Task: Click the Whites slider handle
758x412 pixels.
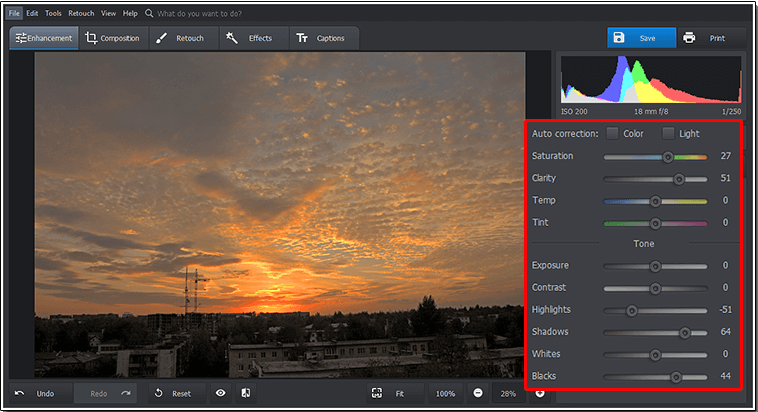Action: click(x=655, y=355)
